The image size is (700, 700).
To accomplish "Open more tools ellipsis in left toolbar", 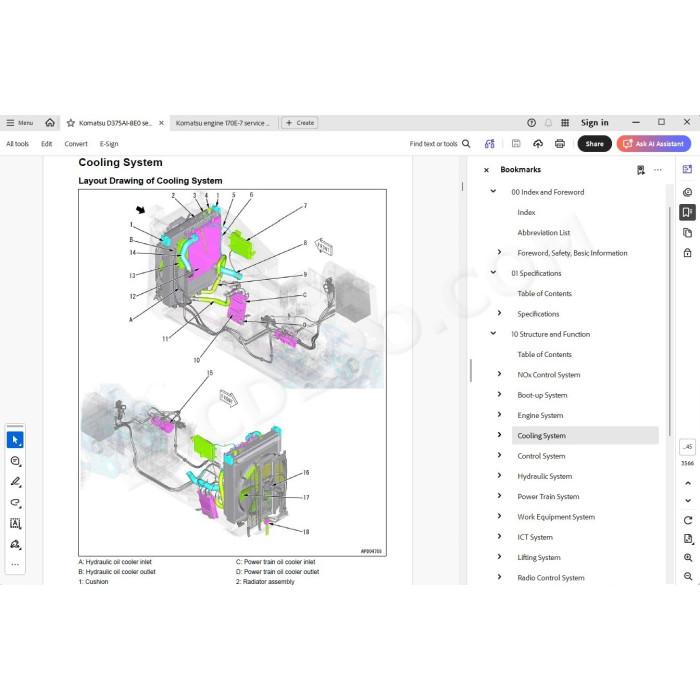I will 15,564.
